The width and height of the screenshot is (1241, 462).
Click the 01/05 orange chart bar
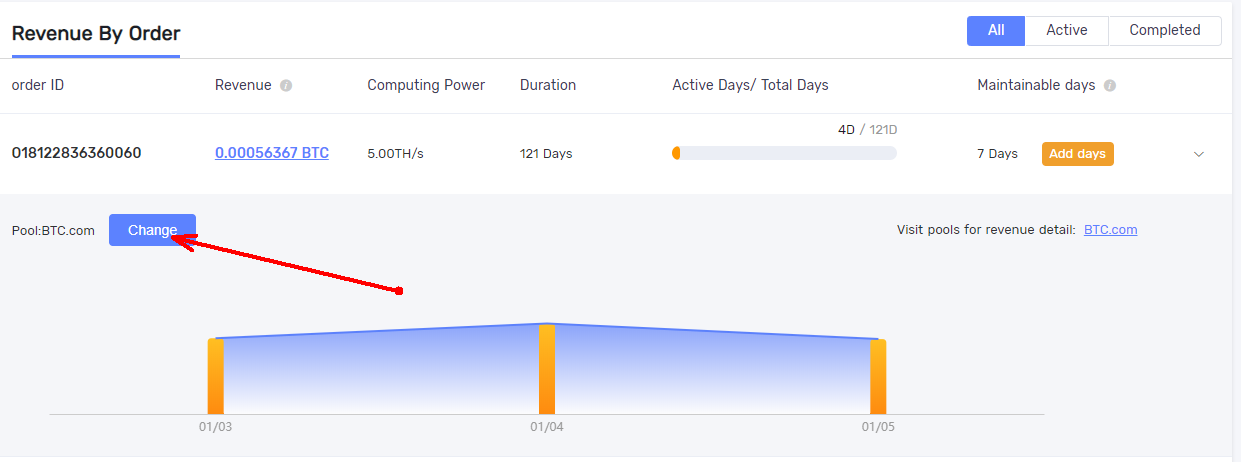coord(878,376)
